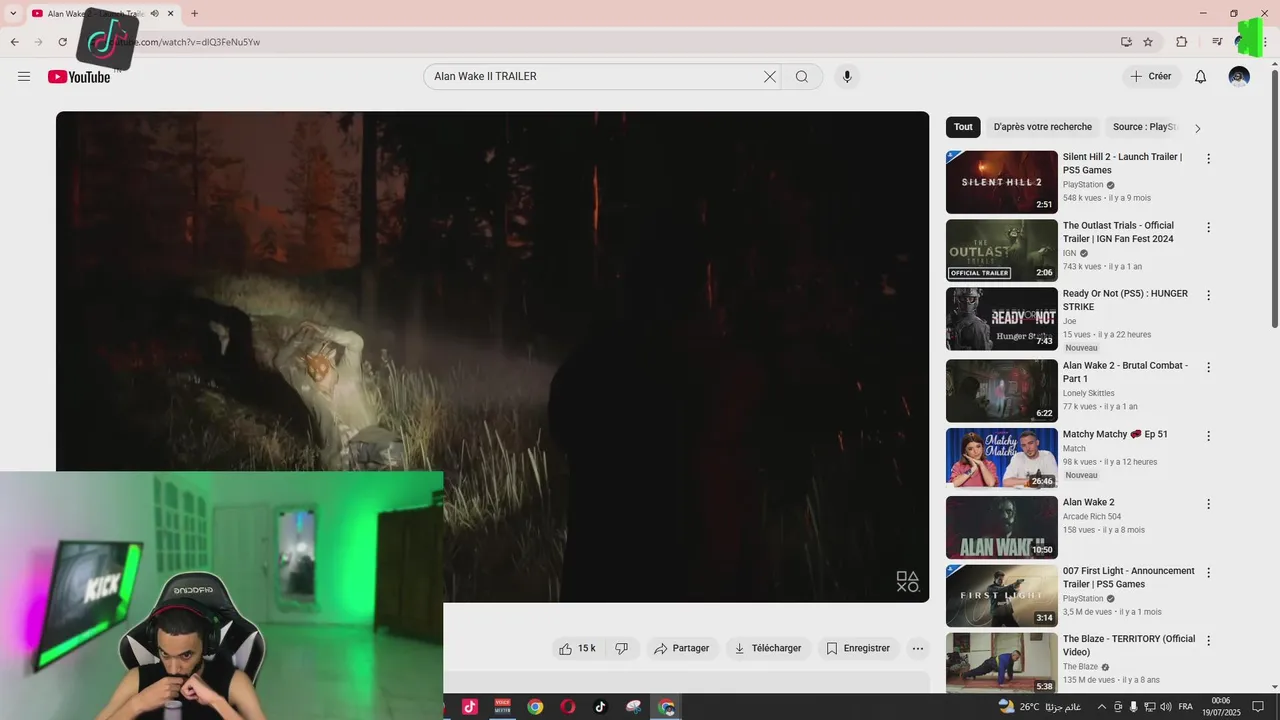Select D'après votre recherche chip
This screenshot has width=1280, height=720.
(x=1043, y=127)
